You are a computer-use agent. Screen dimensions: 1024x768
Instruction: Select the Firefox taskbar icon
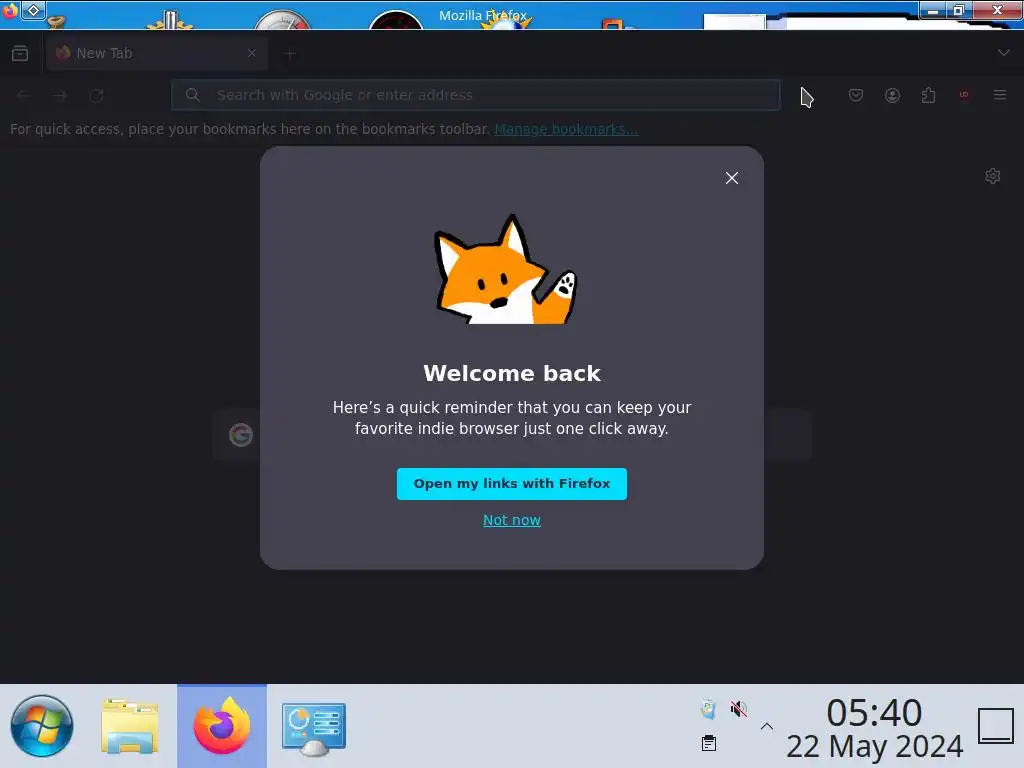click(x=222, y=726)
